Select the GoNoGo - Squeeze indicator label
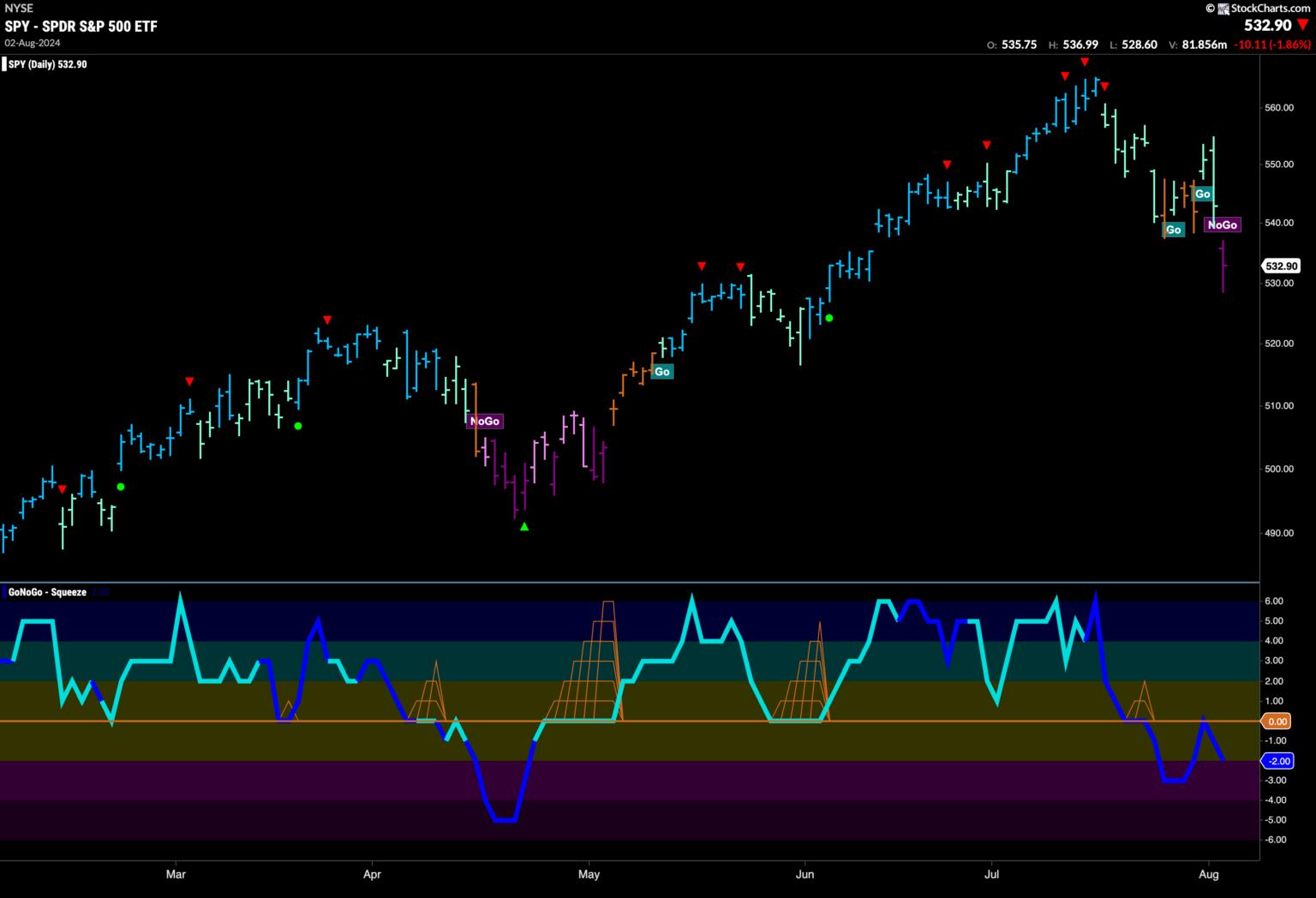The width and height of the screenshot is (1316, 898). pos(47,592)
